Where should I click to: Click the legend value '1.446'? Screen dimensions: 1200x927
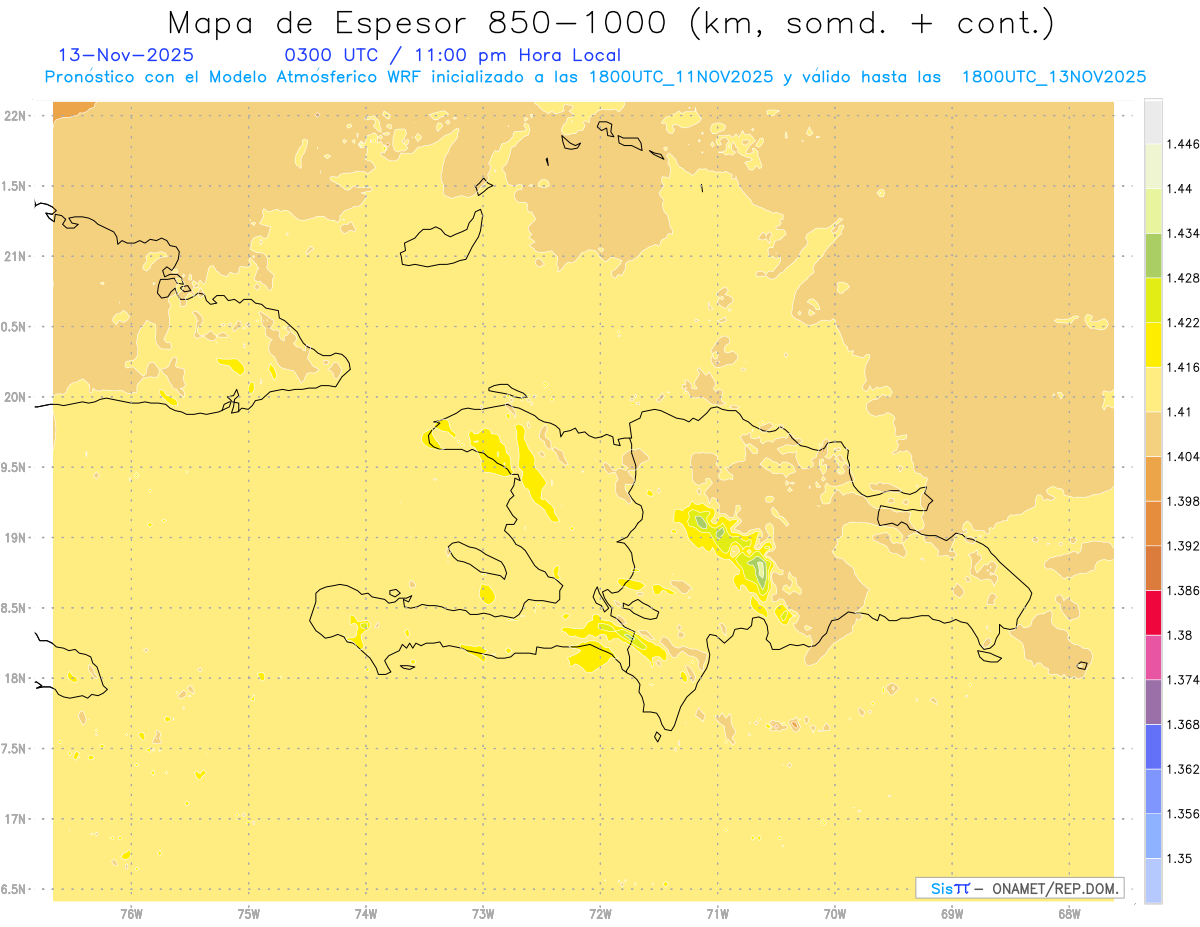tap(1183, 144)
